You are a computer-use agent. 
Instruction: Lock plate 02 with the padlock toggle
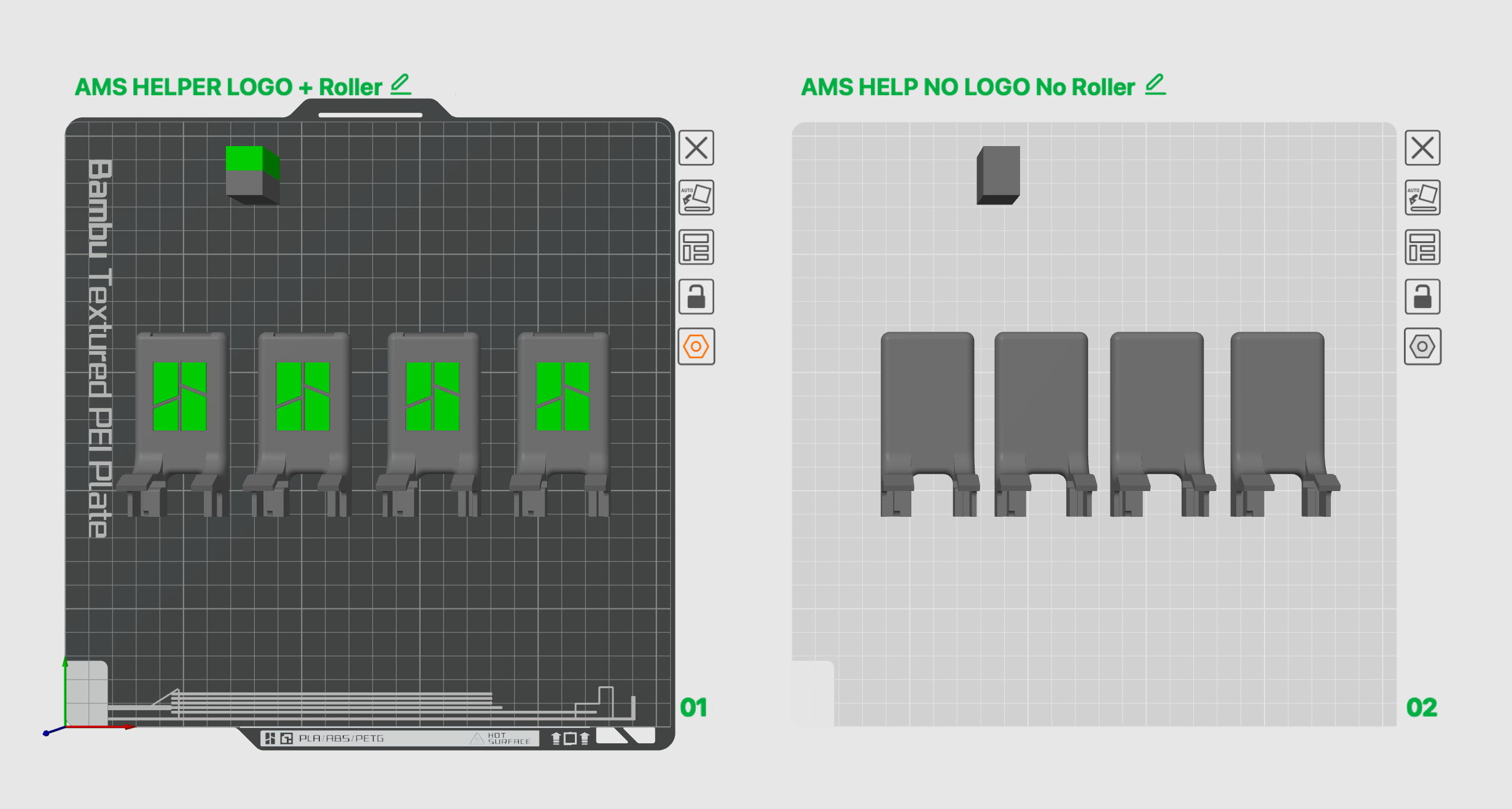tap(1422, 297)
